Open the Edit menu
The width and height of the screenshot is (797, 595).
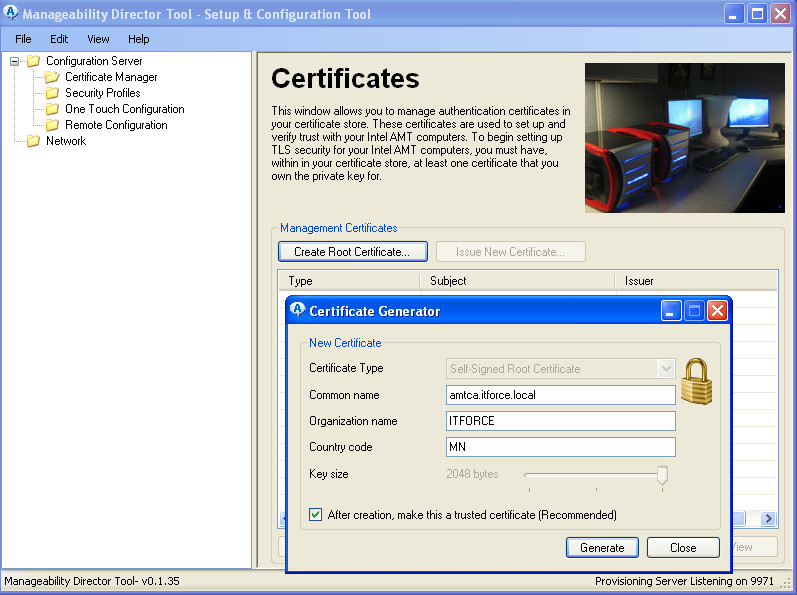pos(59,39)
